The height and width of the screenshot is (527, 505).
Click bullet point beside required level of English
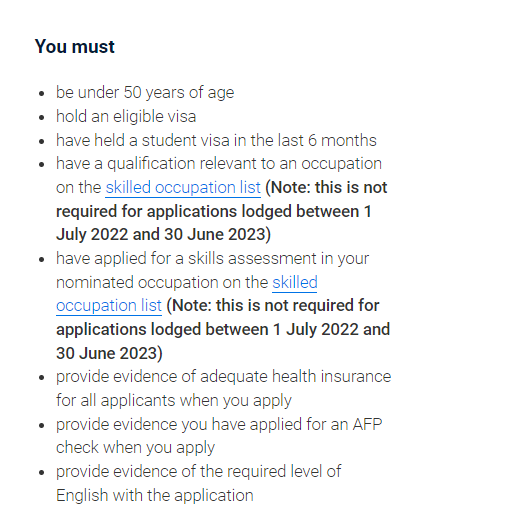click(x=42, y=473)
